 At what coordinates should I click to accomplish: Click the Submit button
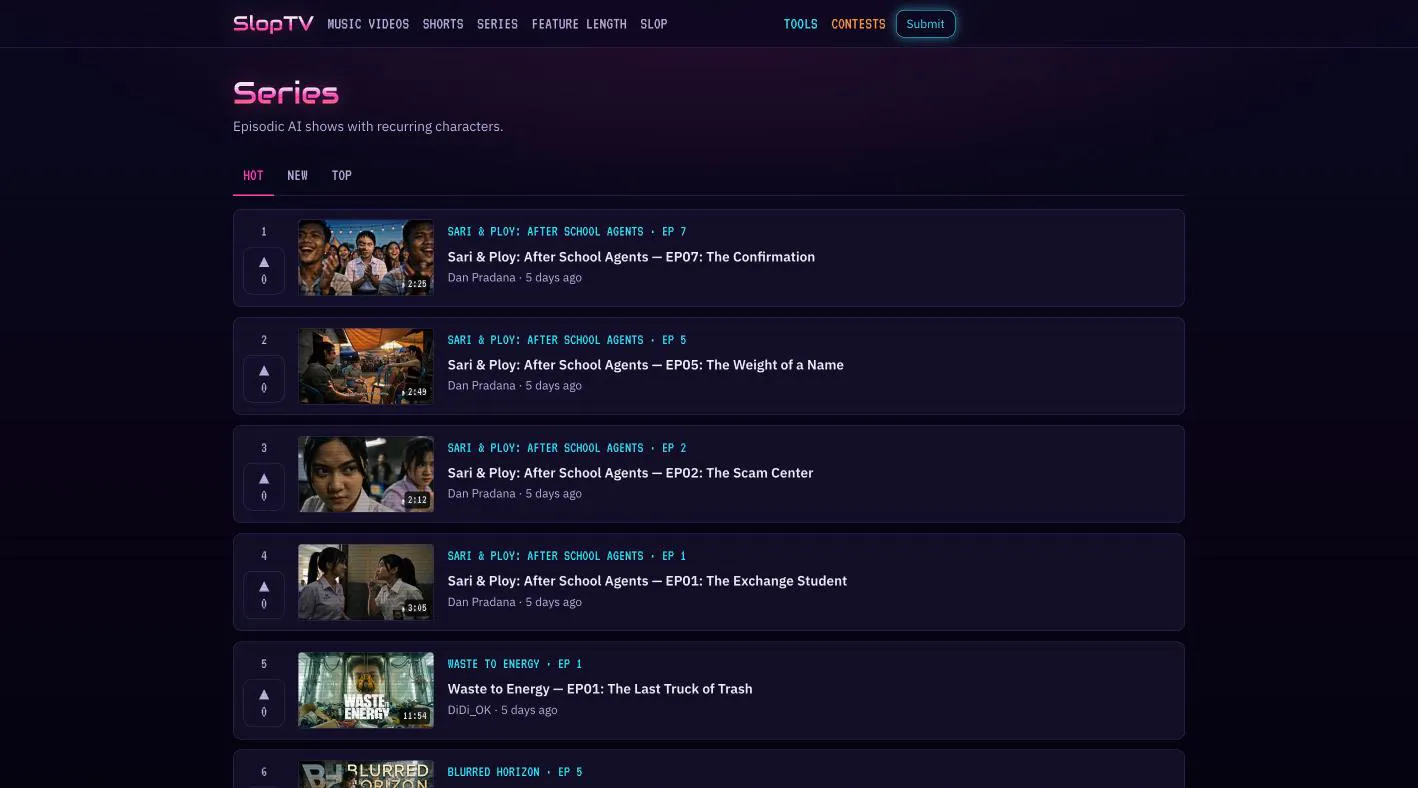pos(926,24)
